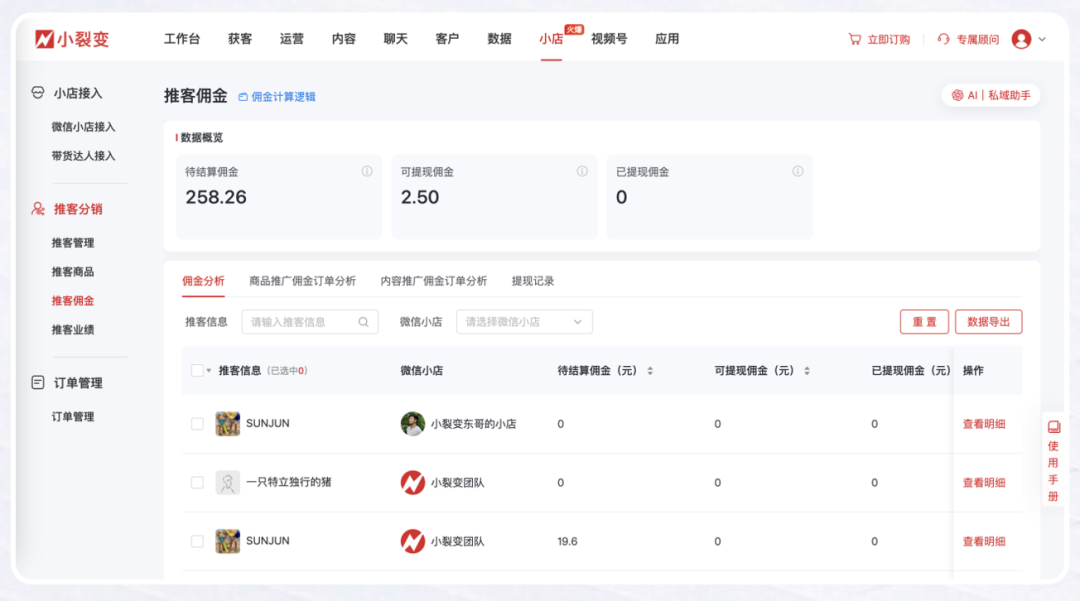
Task: Click the headset 专属顾问 icon
Action: 943,39
